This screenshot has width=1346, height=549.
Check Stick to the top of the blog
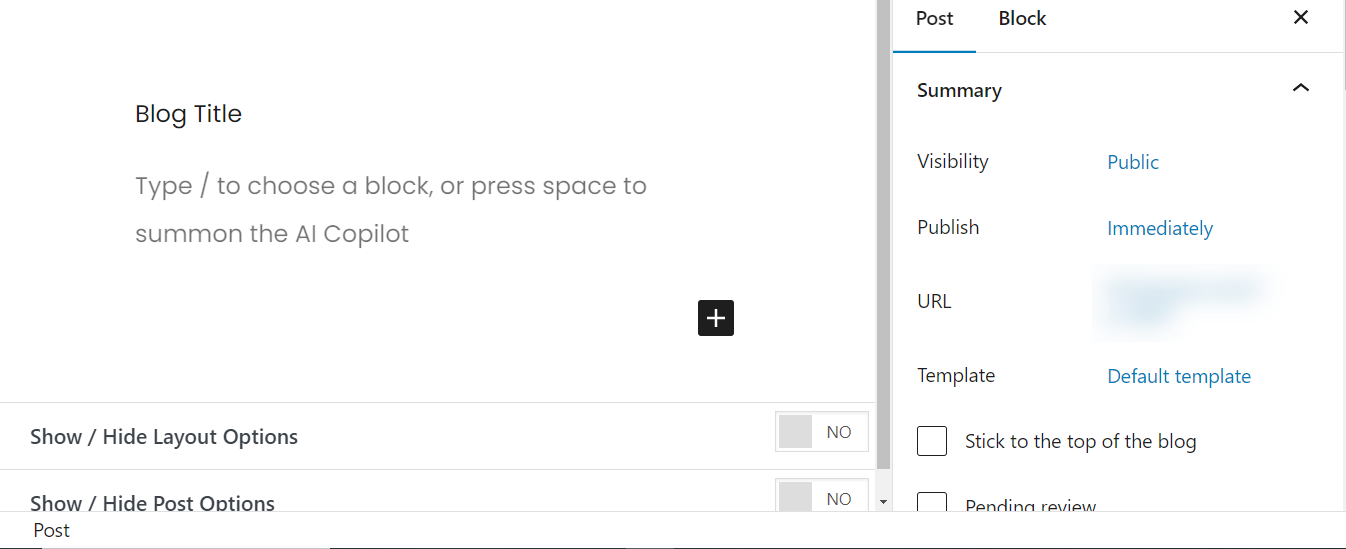932,441
